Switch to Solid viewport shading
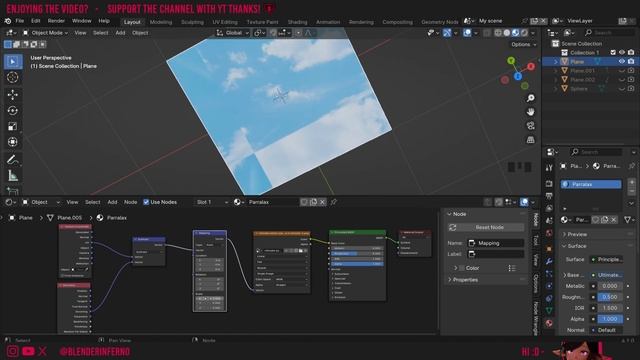This screenshot has height=360, width=640. [507, 33]
